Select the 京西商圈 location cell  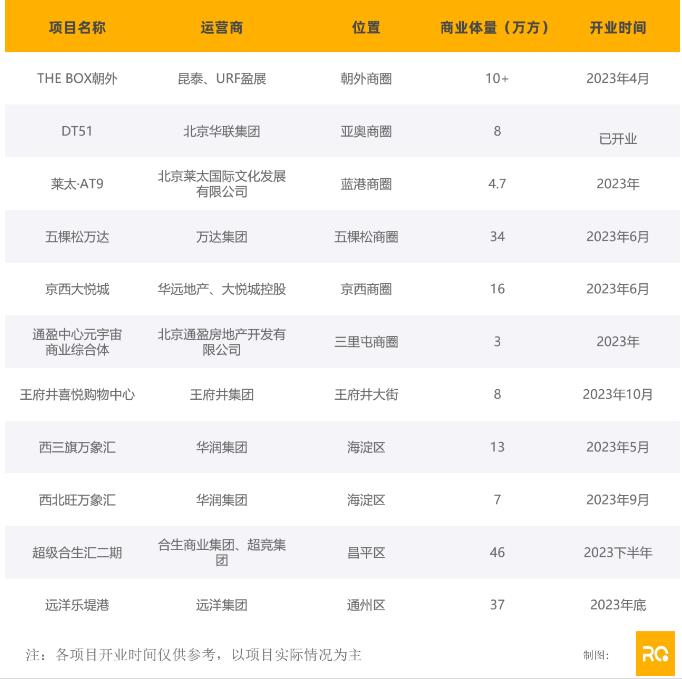click(366, 289)
